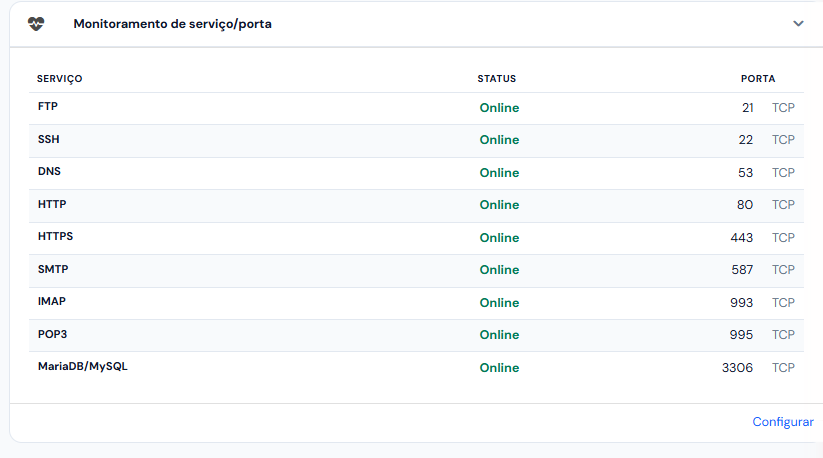The width and height of the screenshot is (823, 458).
Task: Click the Online status of FTP
Action: 499,108
